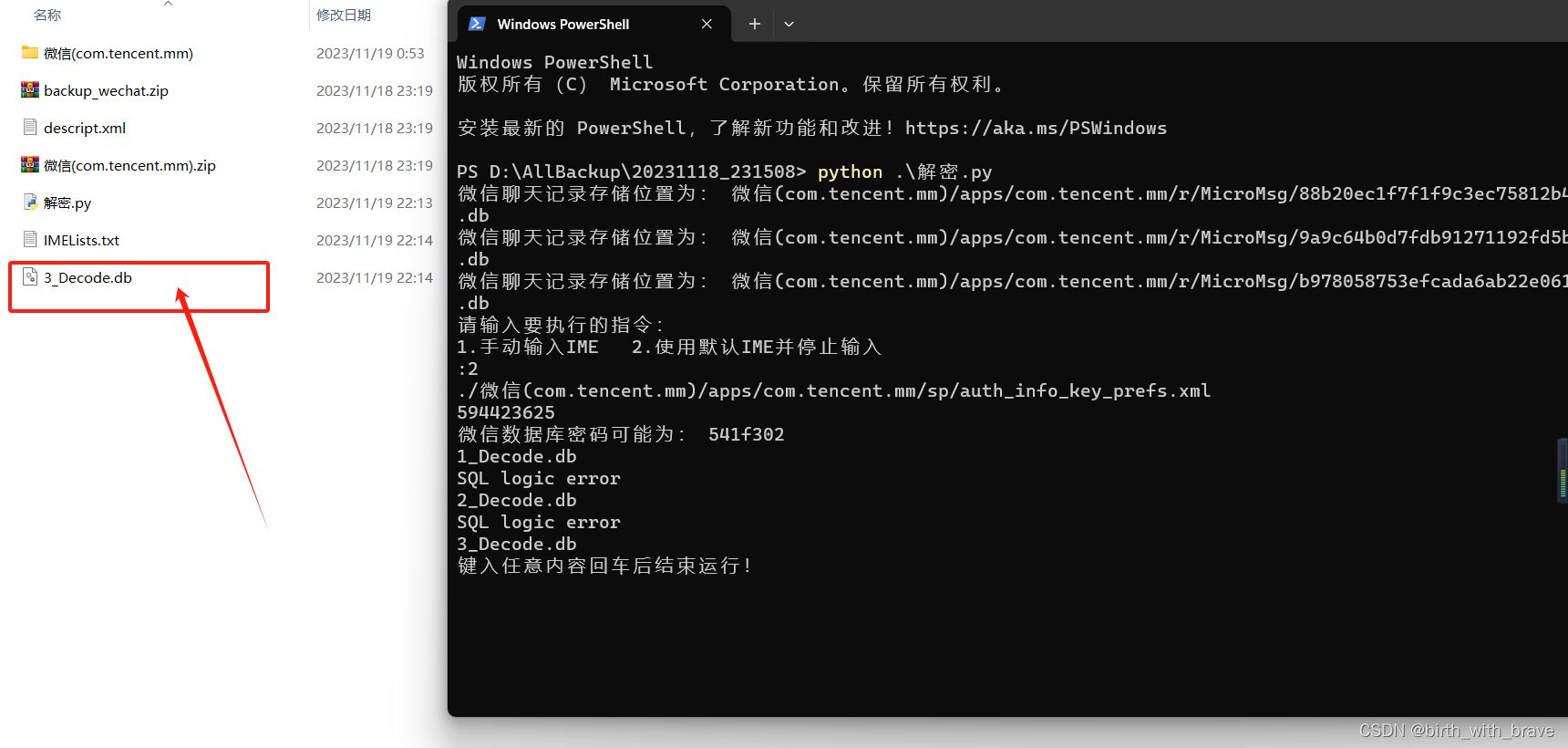Open the terminal profile dropdown arrow
1568x748 pixels.
pyautogui.click(x=789, y=24)
